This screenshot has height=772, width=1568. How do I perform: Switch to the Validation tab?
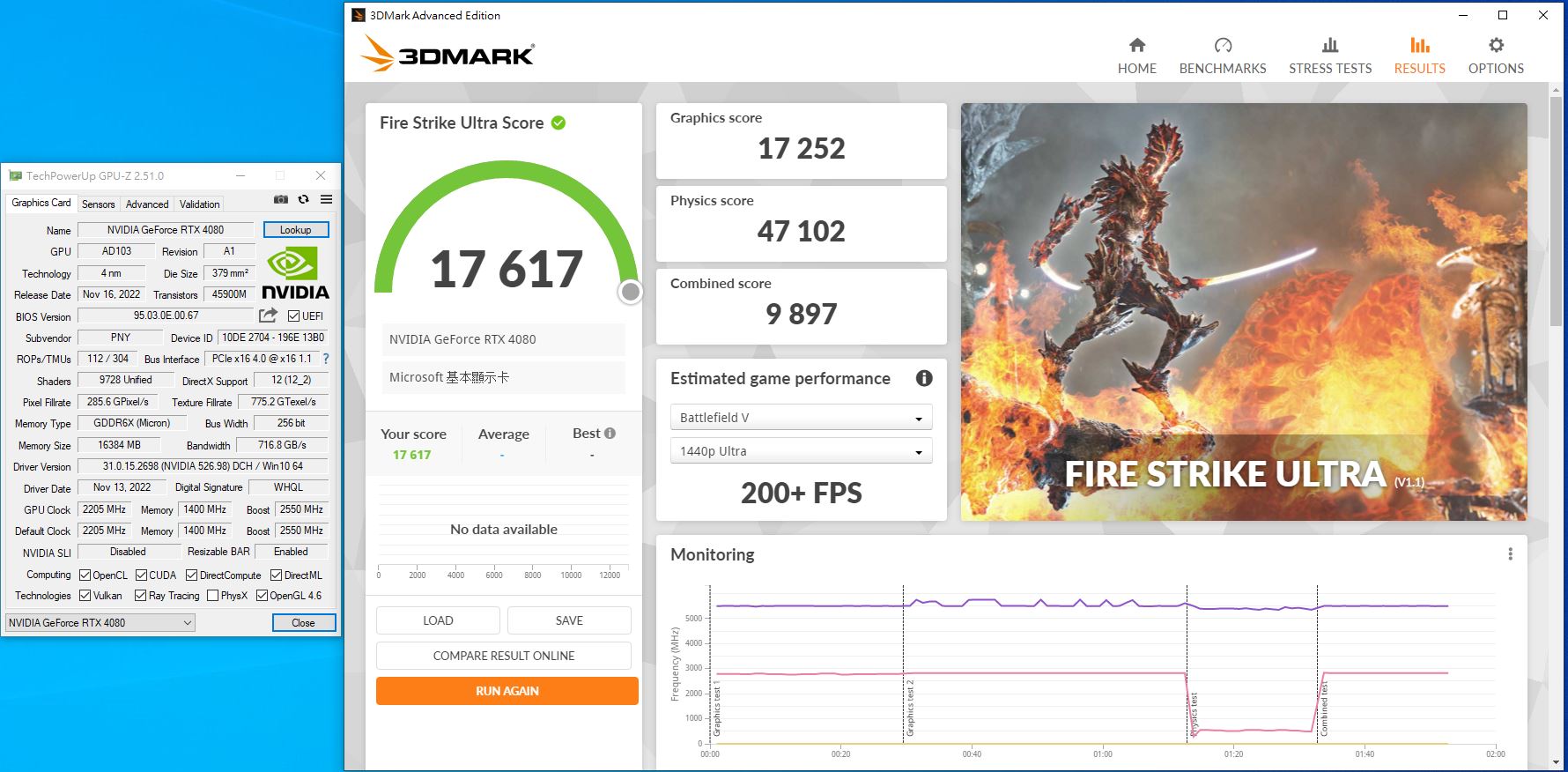(x=200, y=204)
